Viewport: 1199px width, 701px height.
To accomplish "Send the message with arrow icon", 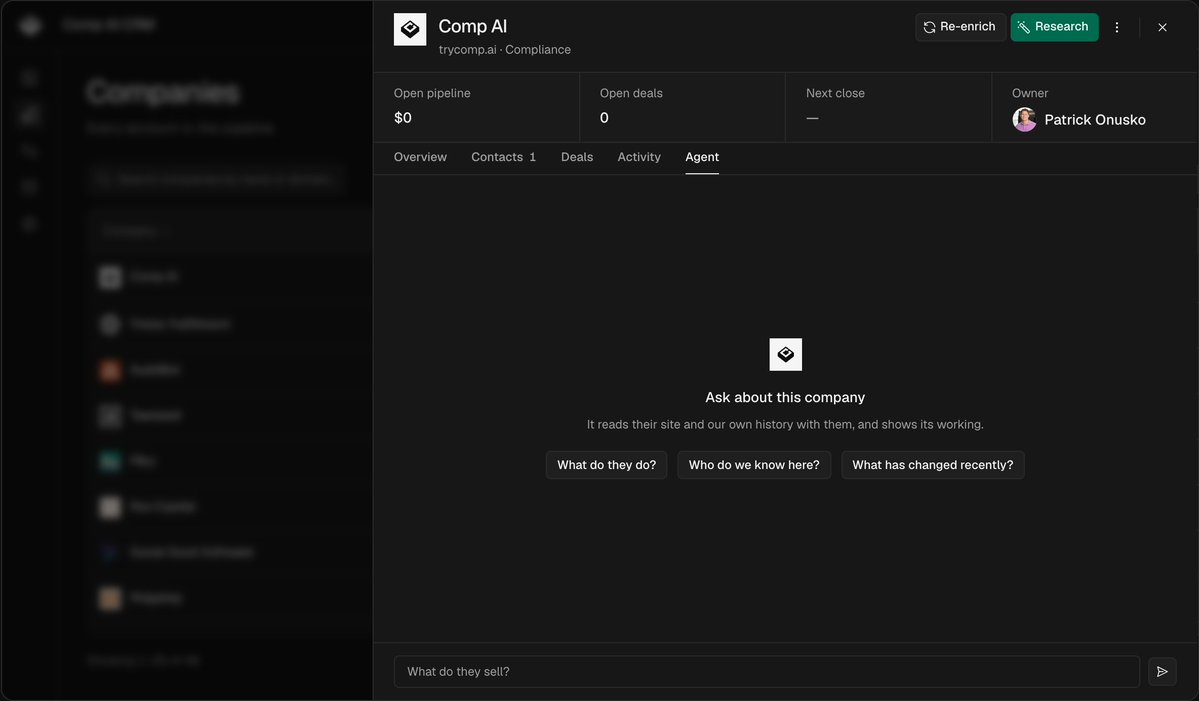I will pos(1162,671).
